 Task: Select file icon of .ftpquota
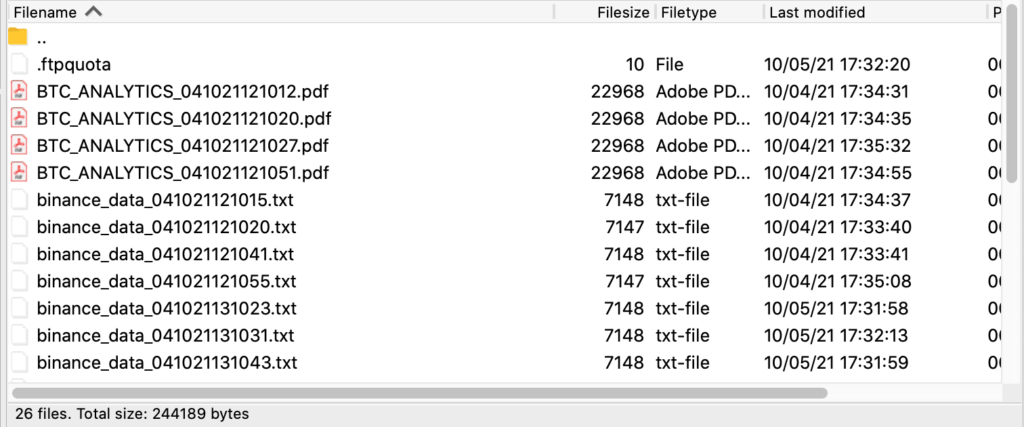point(20,65)
